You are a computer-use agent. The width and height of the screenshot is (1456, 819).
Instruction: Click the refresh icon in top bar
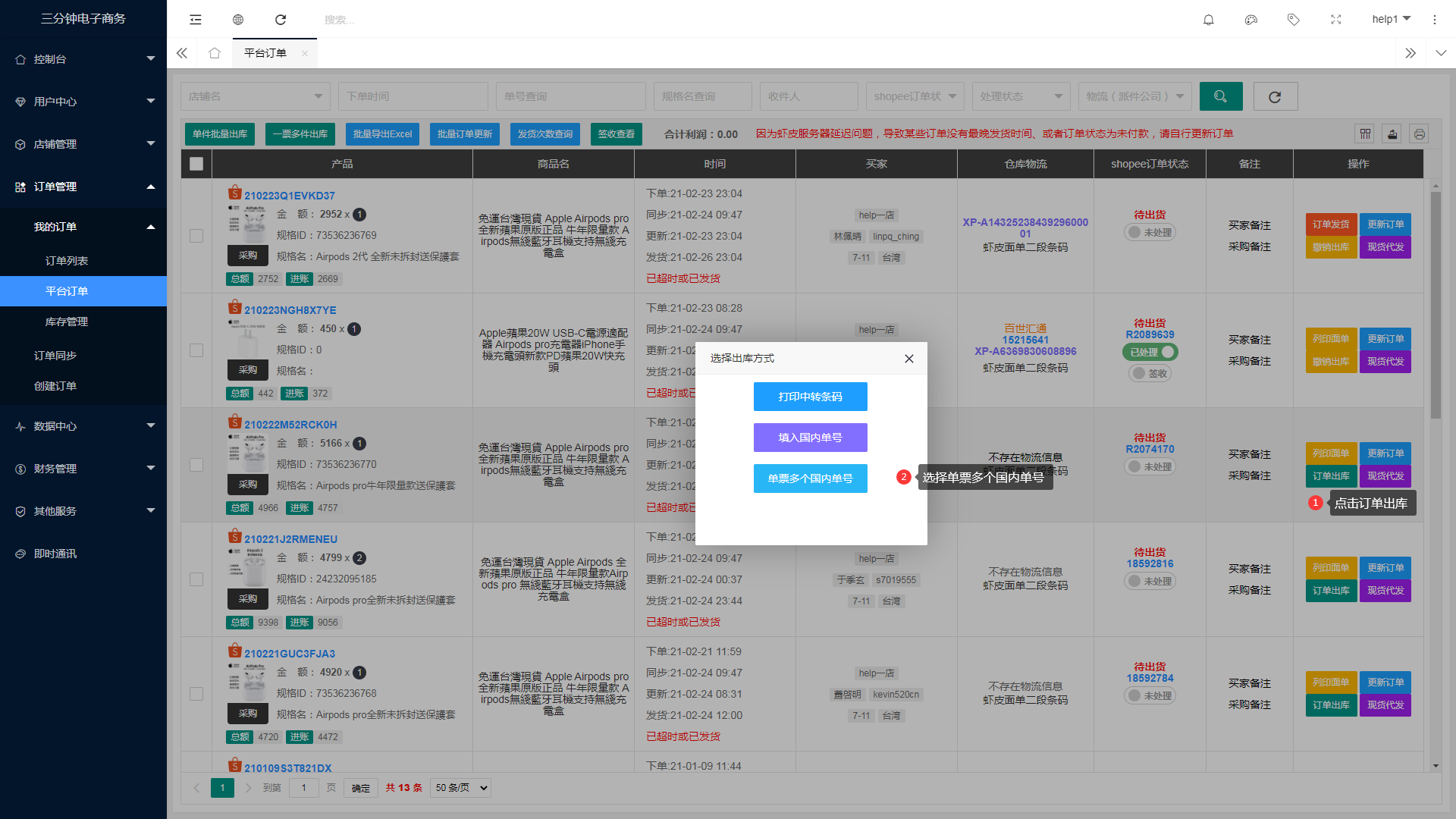281,20
